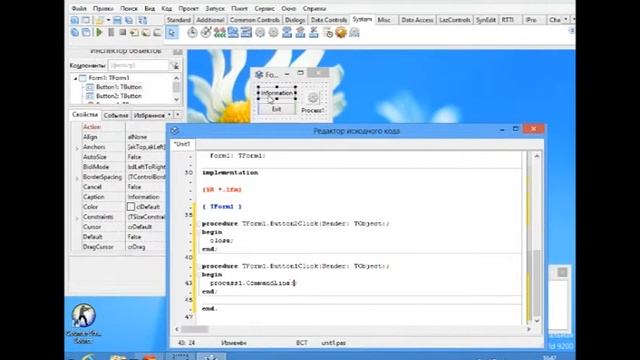Open the palette tabs overflow dropdown arrow
This screenshot has height=360, width=640.
[x=566, y=20]
